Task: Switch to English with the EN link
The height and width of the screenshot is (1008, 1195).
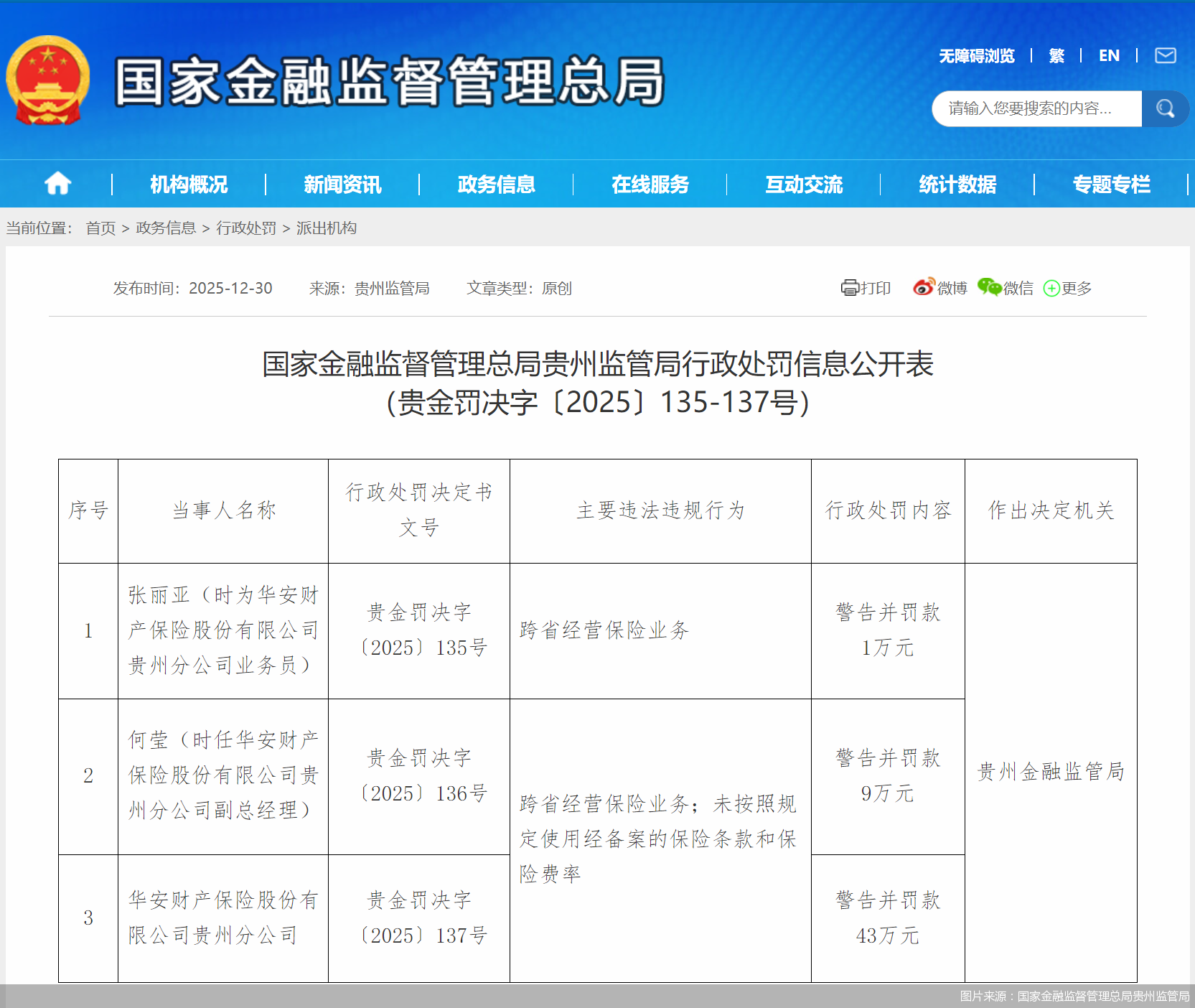Action: tap(1109, 55)
